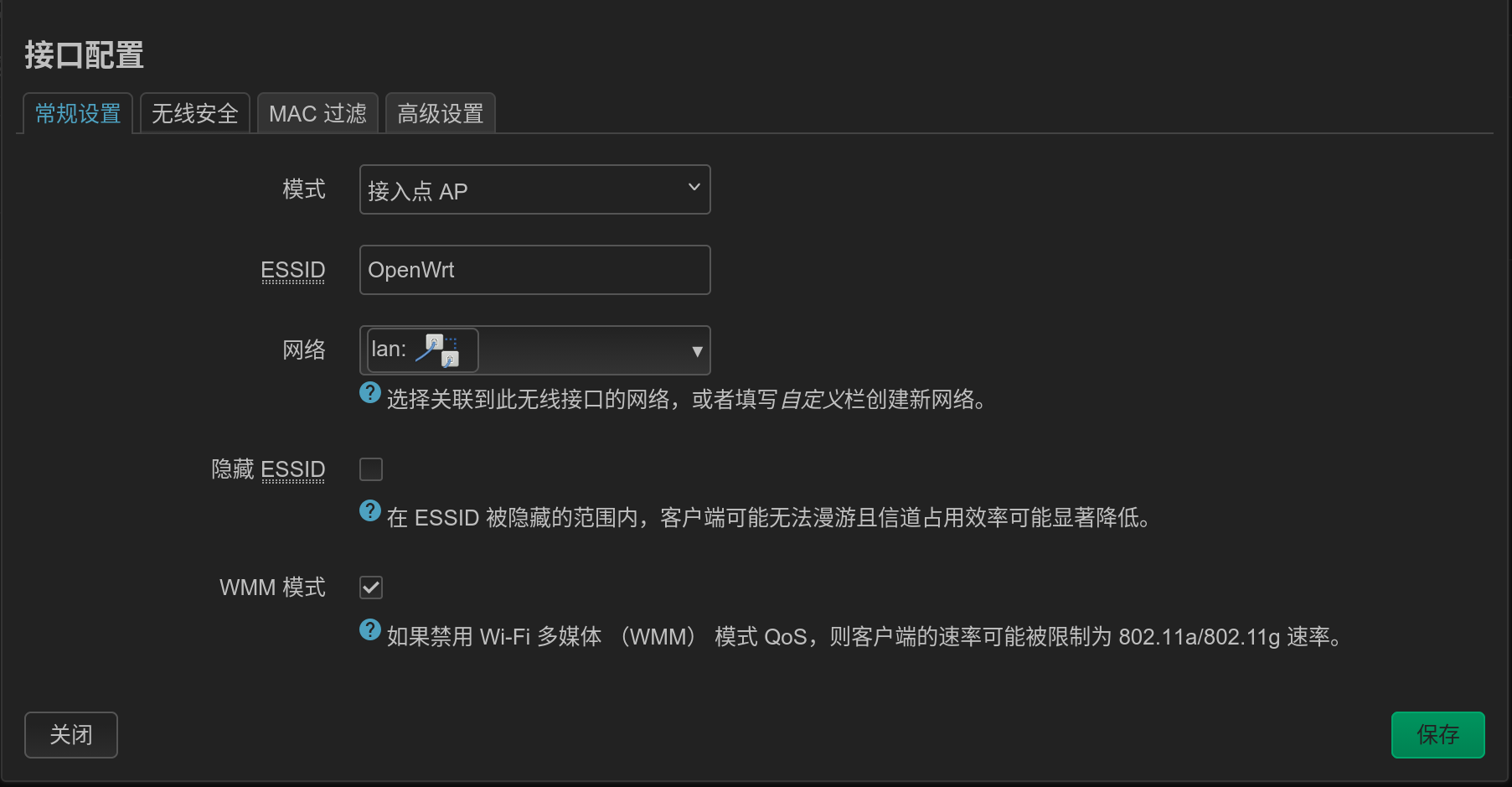Click the ESSID input field containing OpenWrt
This screenshot has width=1512, height=787.
[x=534, y=270]
